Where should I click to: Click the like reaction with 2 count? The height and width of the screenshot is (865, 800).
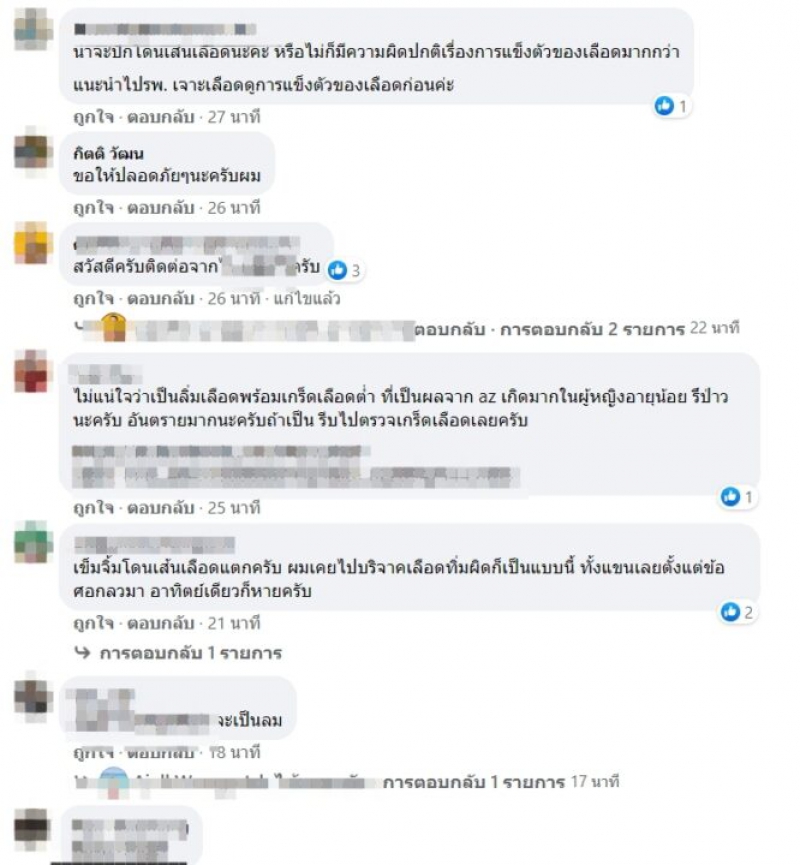pyautogui.click(x=730, y=612)
